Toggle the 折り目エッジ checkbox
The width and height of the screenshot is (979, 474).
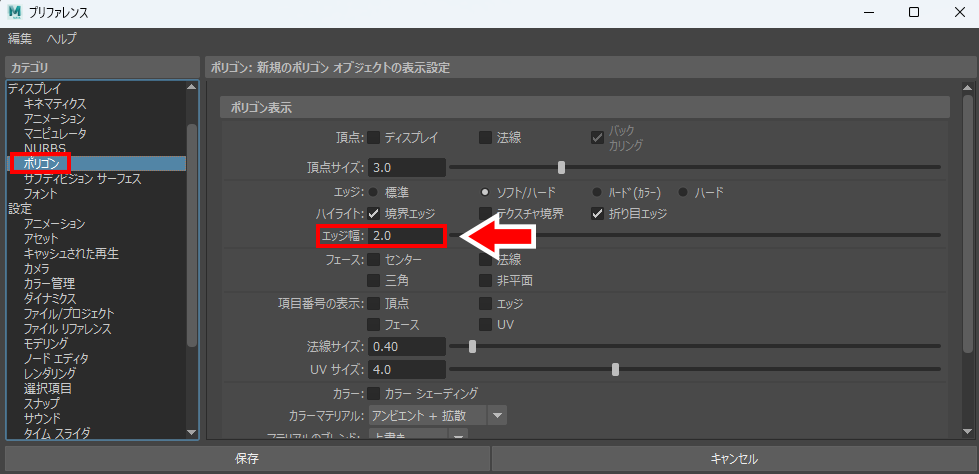tap(598, 213)
